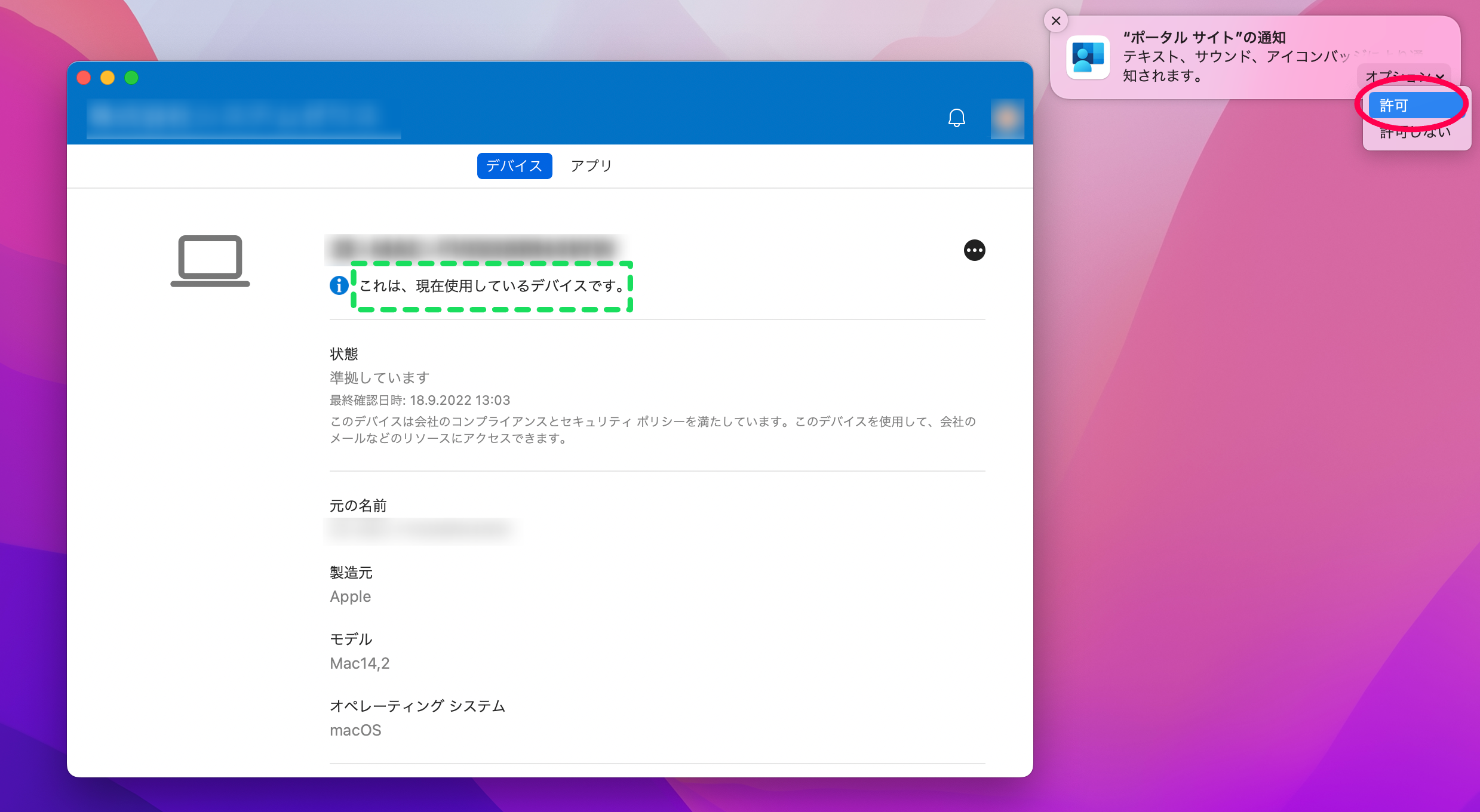The width and height of the screenshot is (1480, 812).
Task: Click the blurred device name heading
Action: coord(473,247)
